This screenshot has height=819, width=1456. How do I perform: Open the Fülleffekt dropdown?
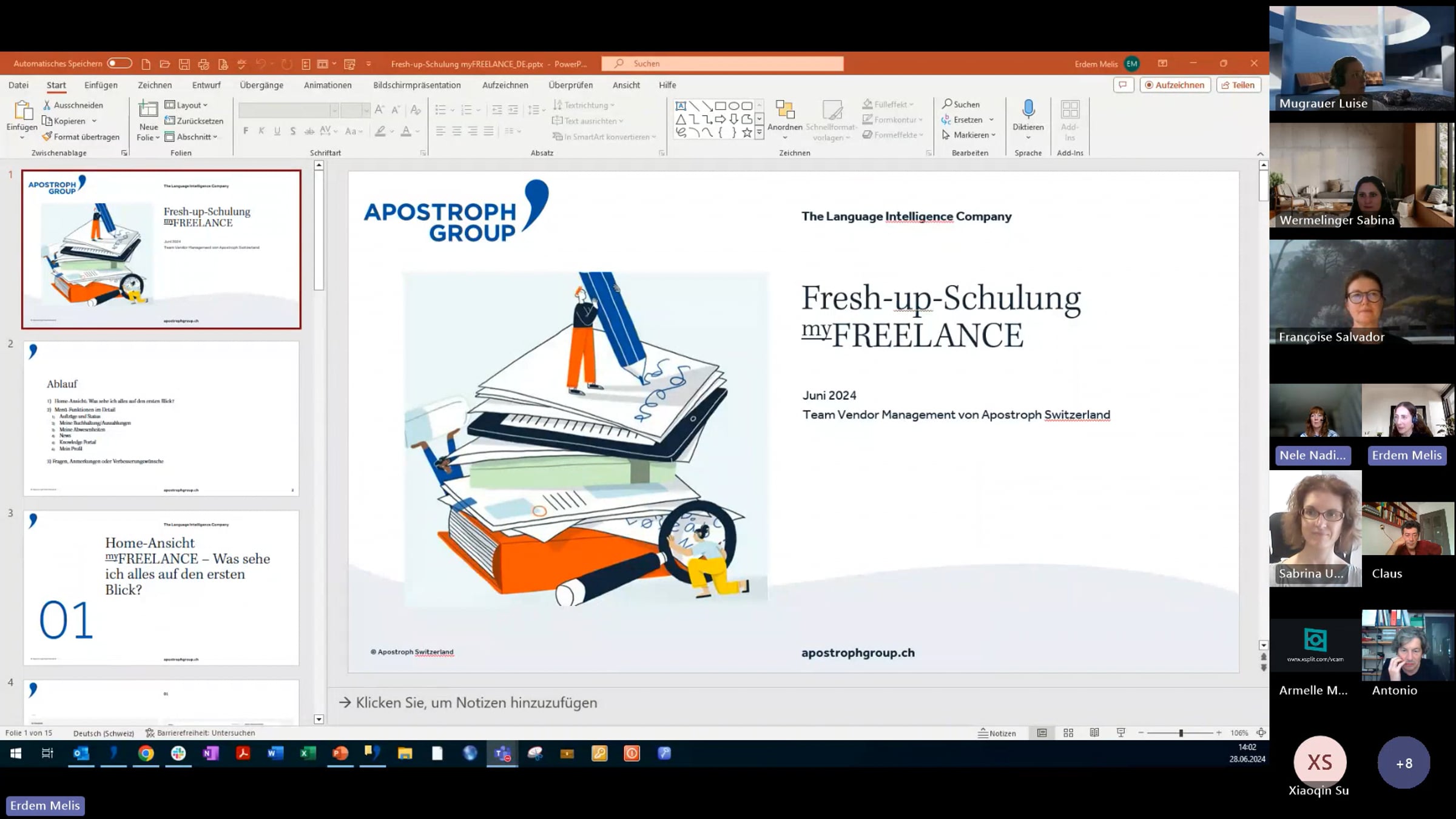pos(888,104)
